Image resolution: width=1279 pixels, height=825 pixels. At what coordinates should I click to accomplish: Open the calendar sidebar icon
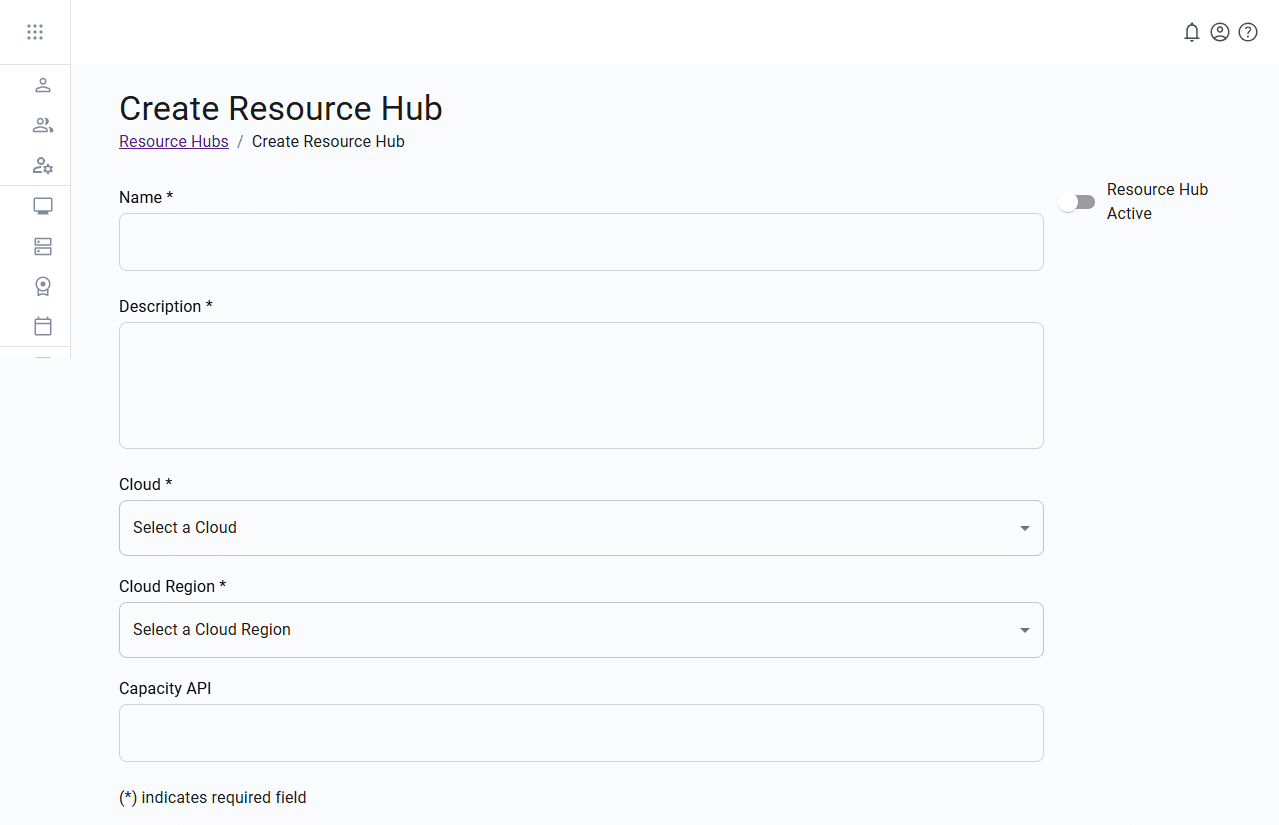click(x=43, y=326)
